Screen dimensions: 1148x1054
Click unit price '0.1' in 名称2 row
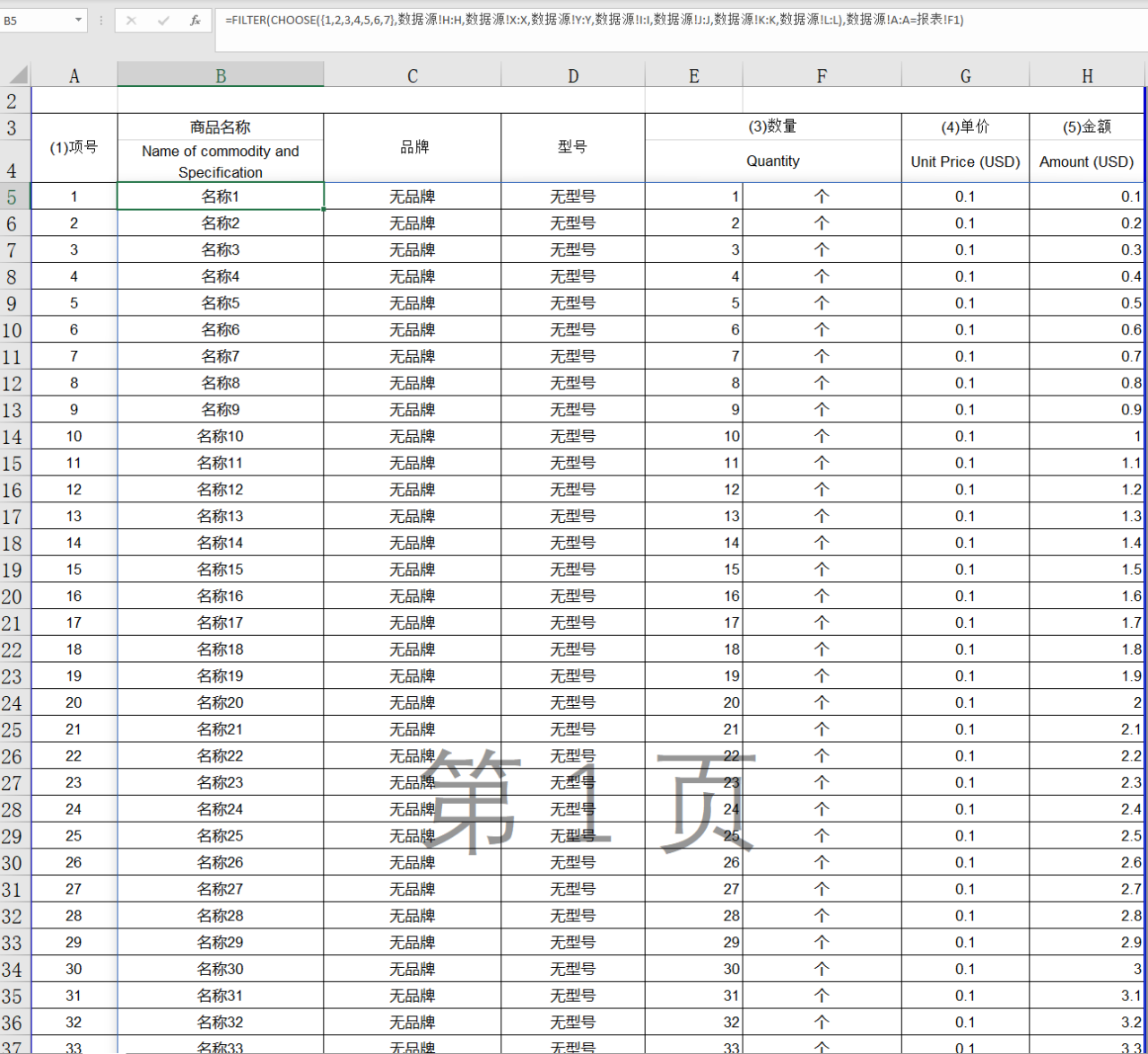[x=965, y=223]
